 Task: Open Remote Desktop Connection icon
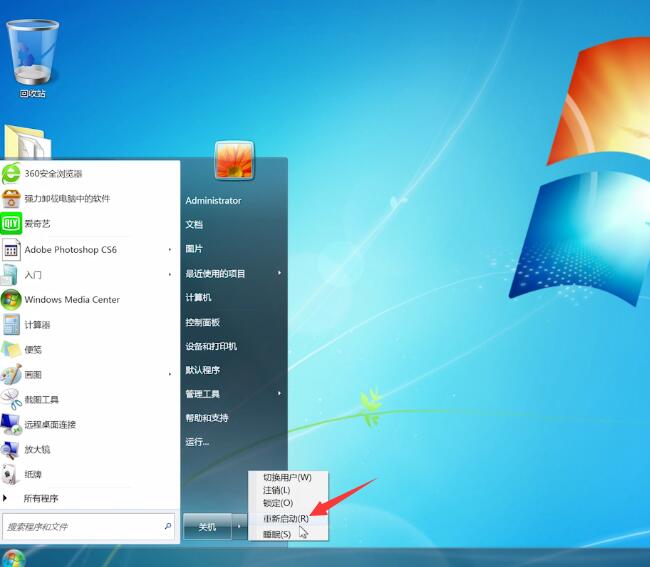pyautogui.click(x=11, y=424)
